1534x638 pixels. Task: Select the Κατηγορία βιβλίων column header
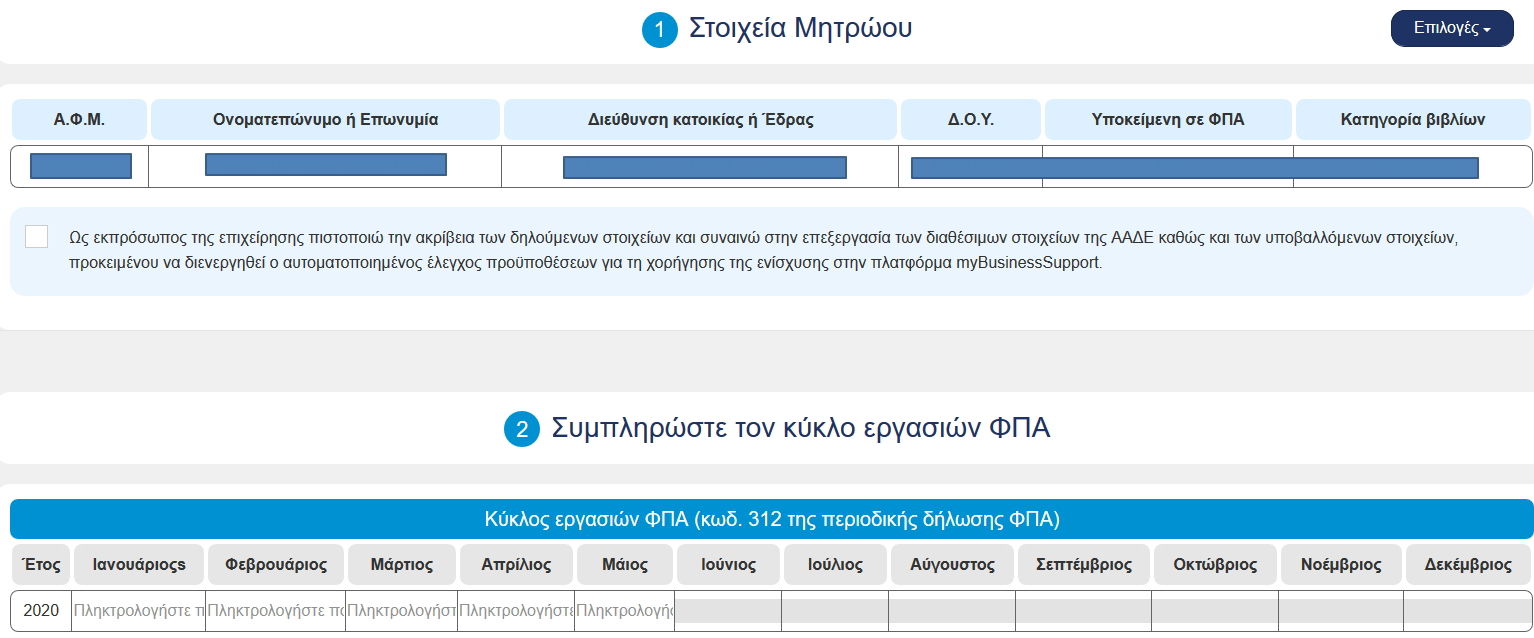[1412, 120]
